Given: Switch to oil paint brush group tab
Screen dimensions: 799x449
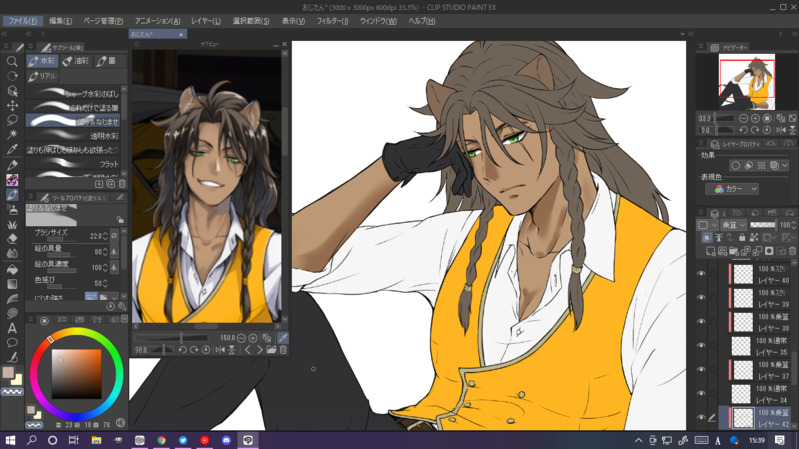Looking at the screenshot, I should click(75, 61).
